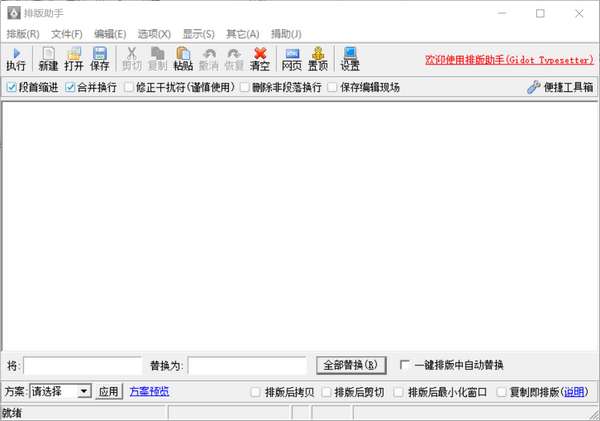Pin window on top with 置顶
Screen dimensions: 600x421
318,59
